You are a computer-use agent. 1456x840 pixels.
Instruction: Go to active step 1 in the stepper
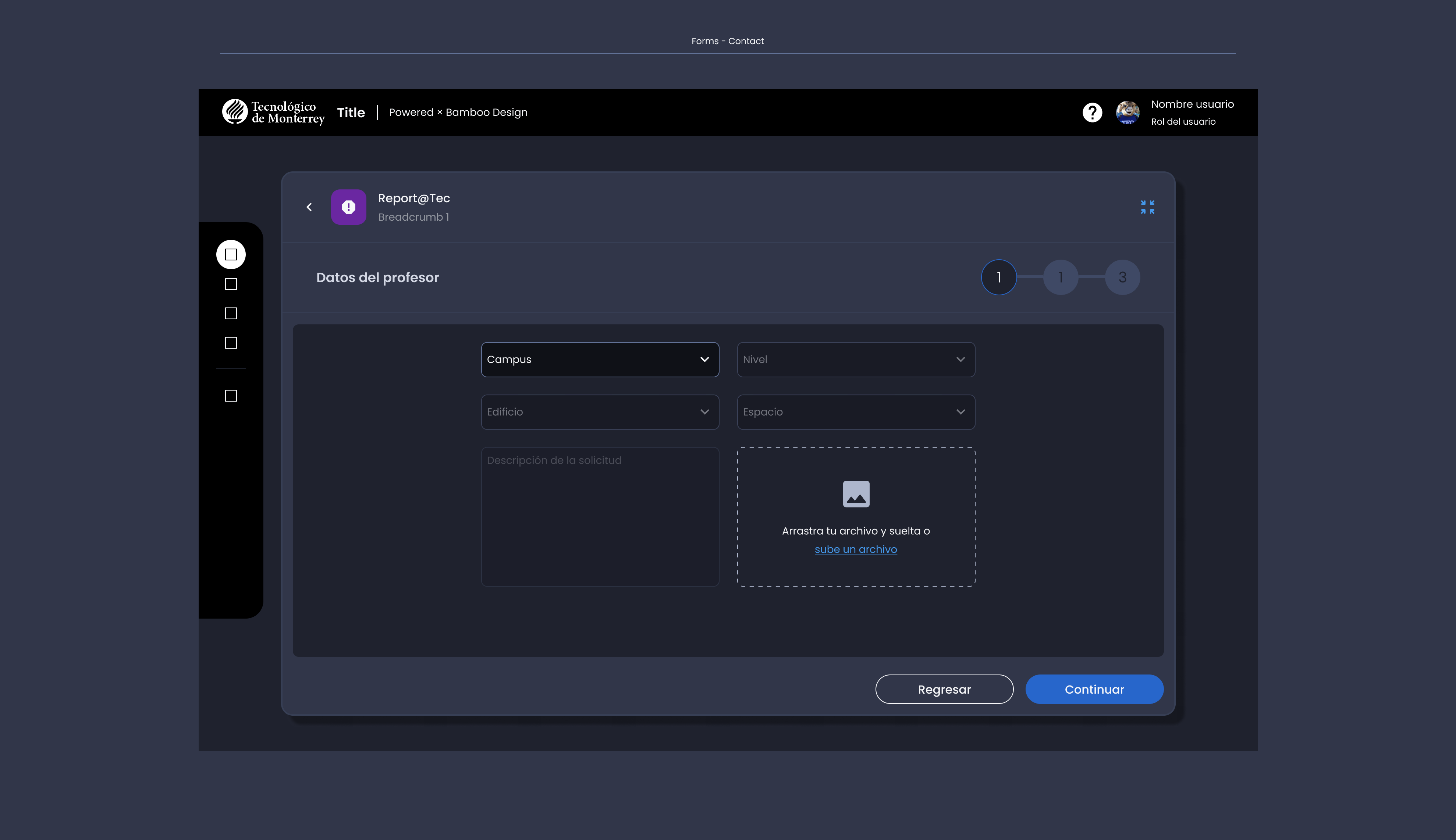coord(998,278)
